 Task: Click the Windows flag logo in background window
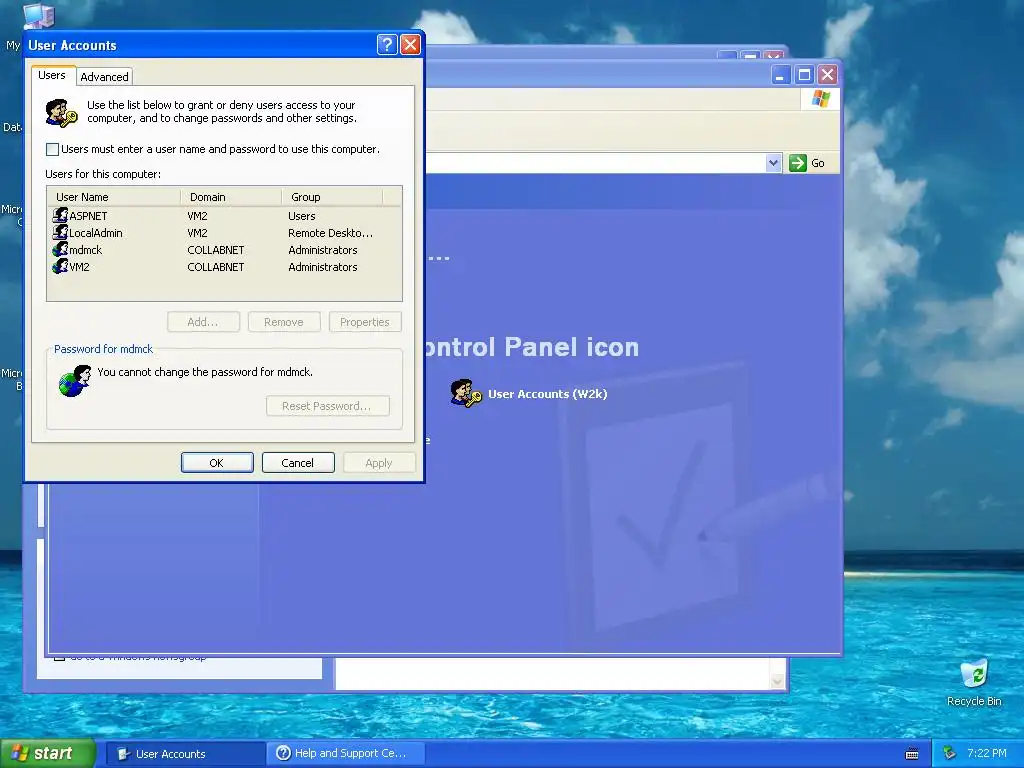(820, 99)
